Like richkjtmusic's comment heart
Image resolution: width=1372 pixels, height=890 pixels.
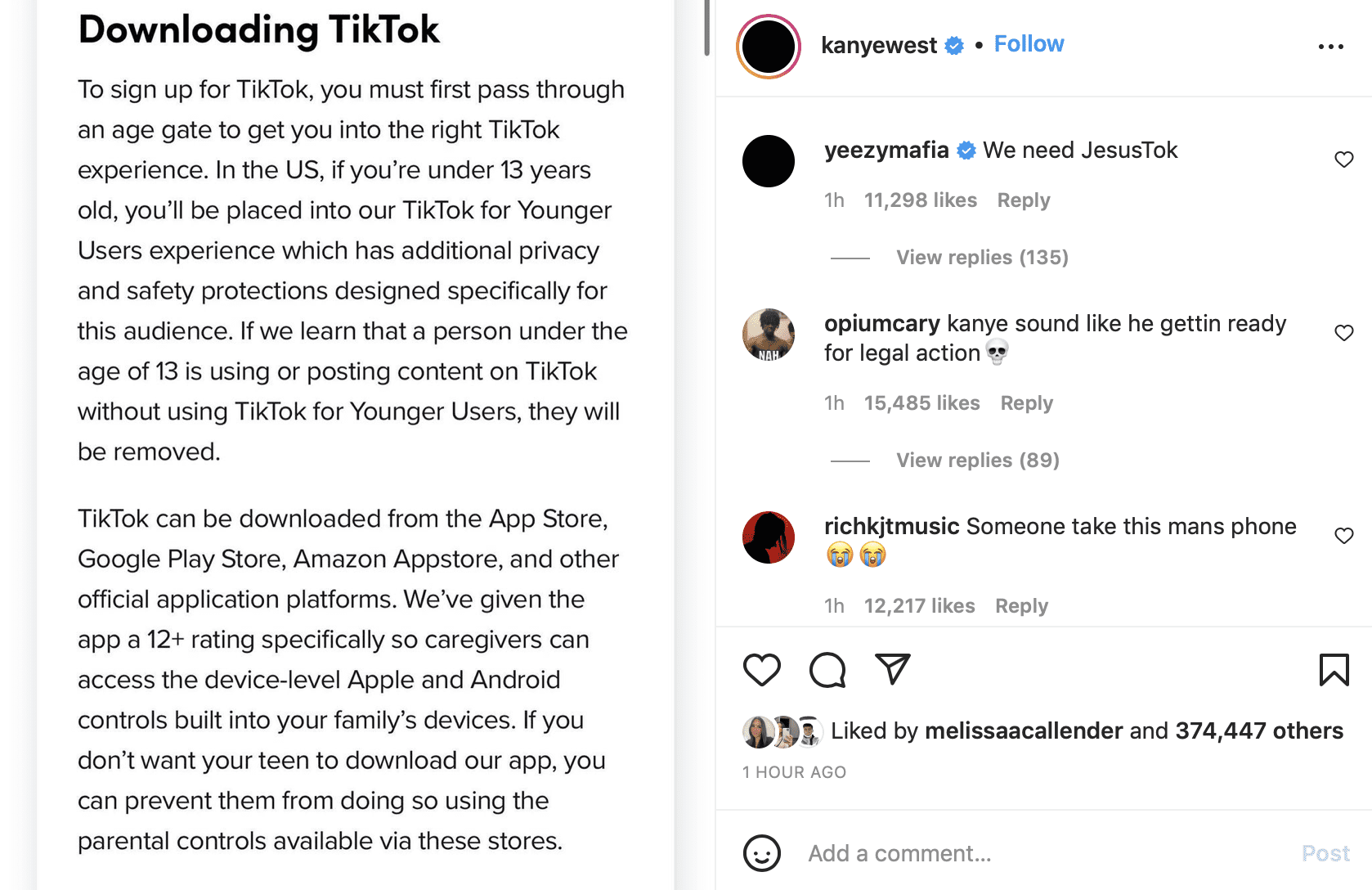1343,536
